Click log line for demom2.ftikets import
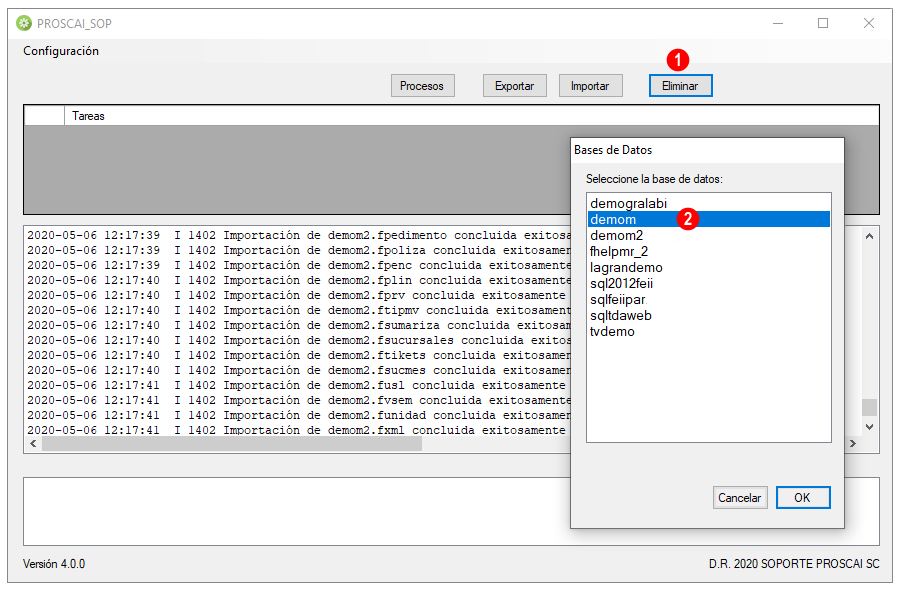 coord(299,355)
